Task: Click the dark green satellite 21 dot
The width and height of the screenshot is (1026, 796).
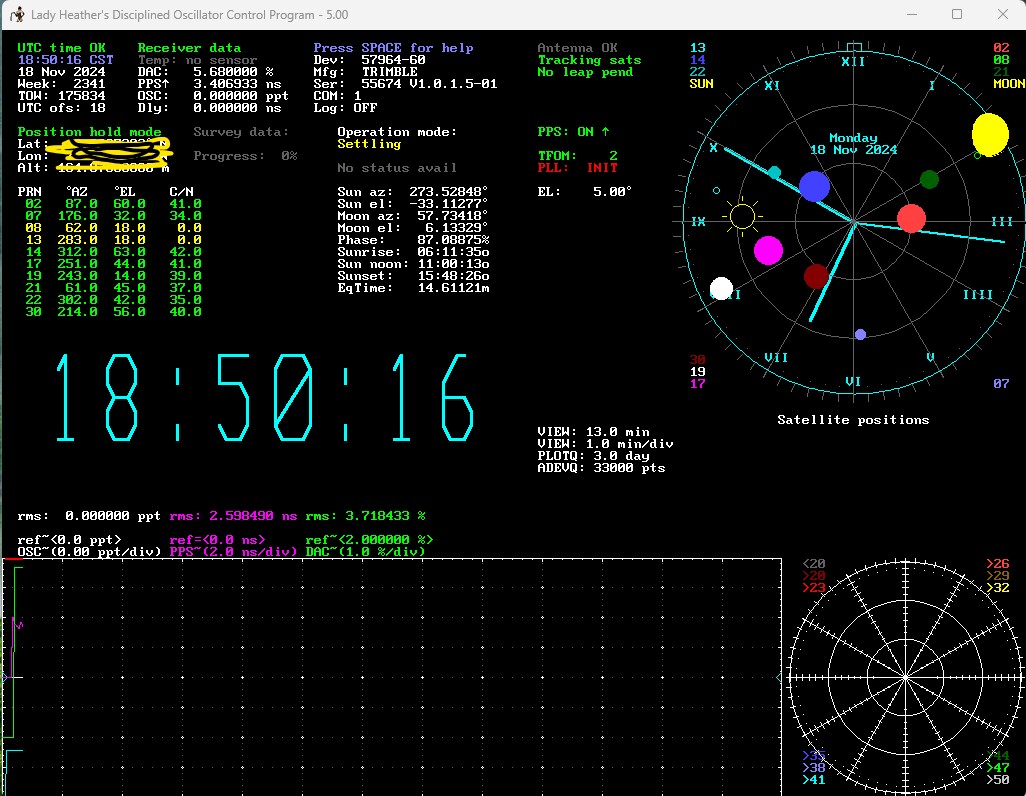Action: click(x=929, y=179)
